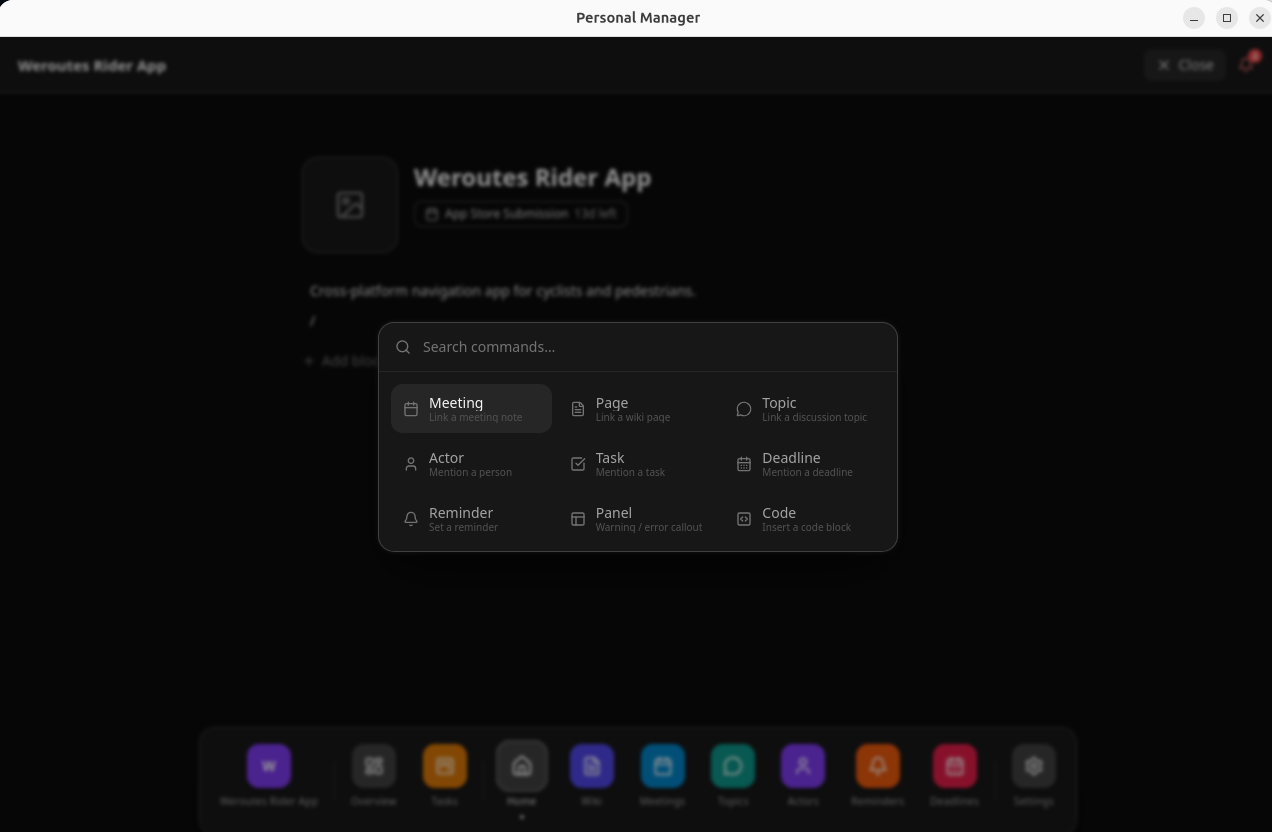Minimize the Personal Manager window
The height and width of the screenshot is (832, 1272).
click(x=1194, y=18)
